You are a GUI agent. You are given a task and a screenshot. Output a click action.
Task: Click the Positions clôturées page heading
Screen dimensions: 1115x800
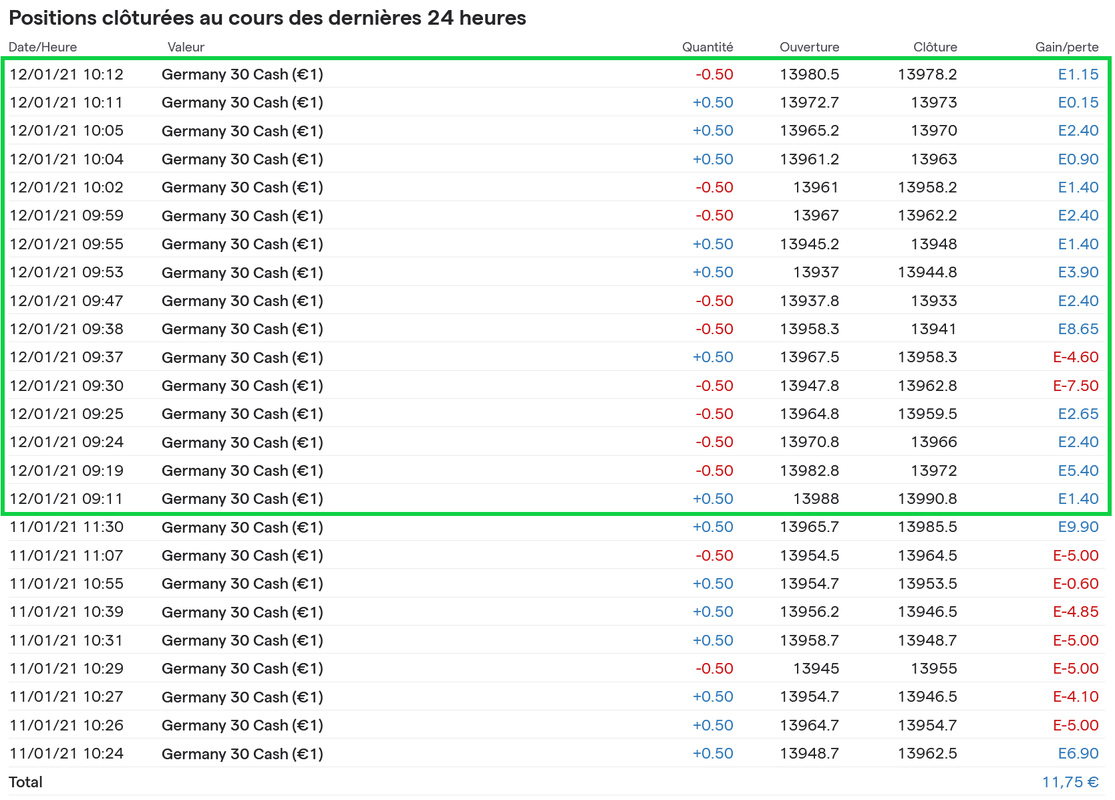click(x=267, y=18)
